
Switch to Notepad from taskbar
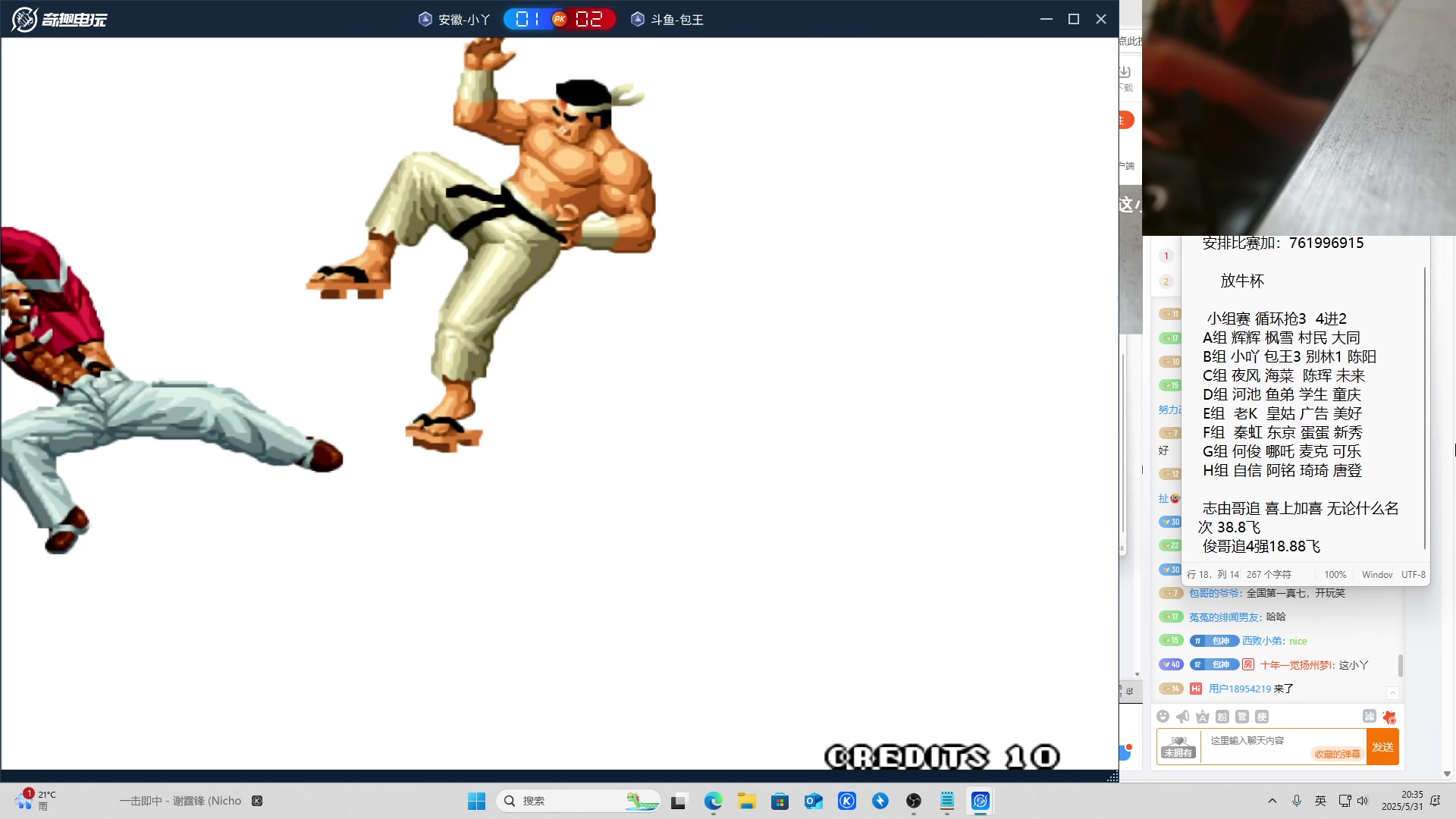tap(947, 801)
